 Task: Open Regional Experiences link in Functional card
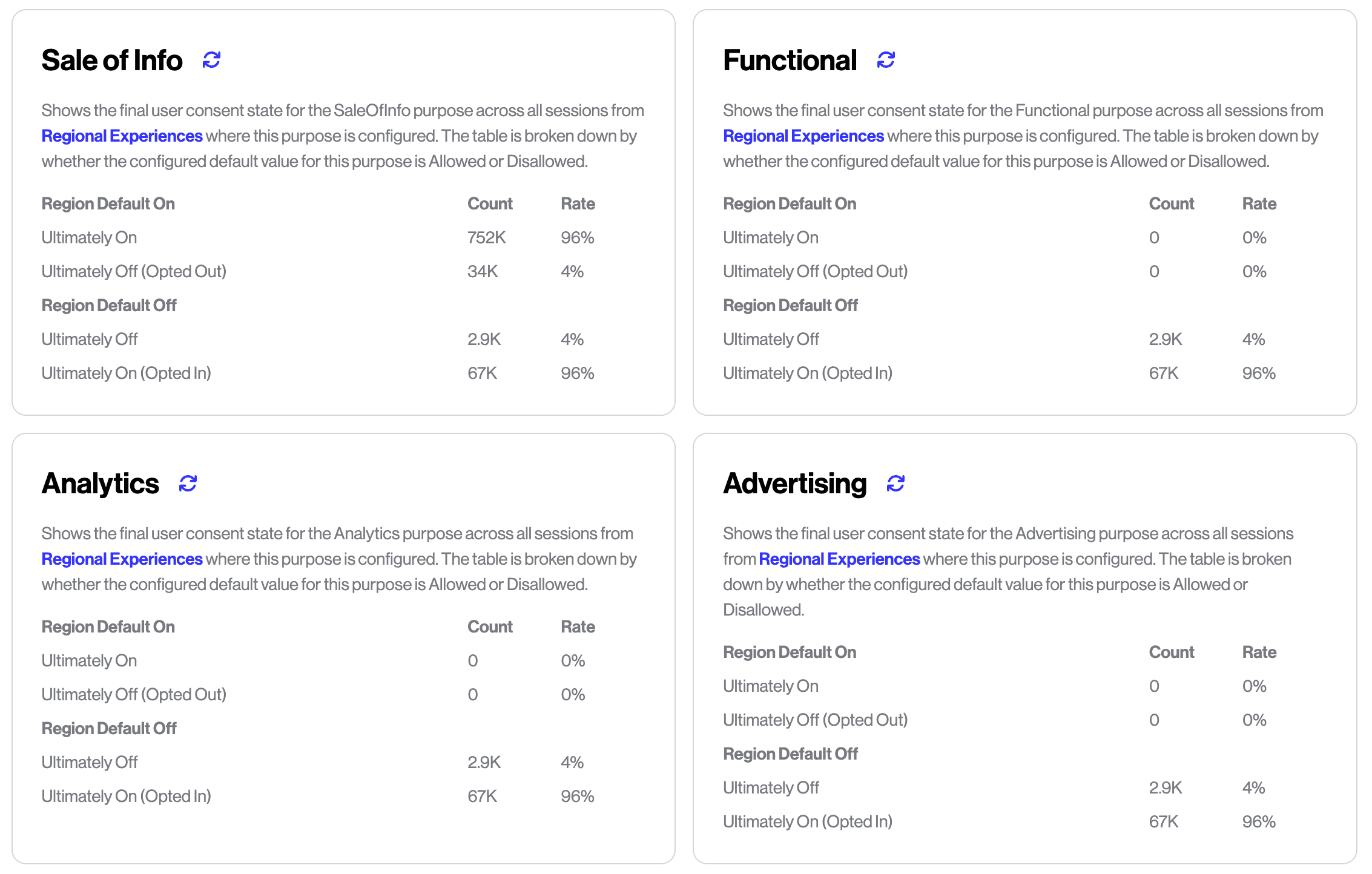[803, 136]
